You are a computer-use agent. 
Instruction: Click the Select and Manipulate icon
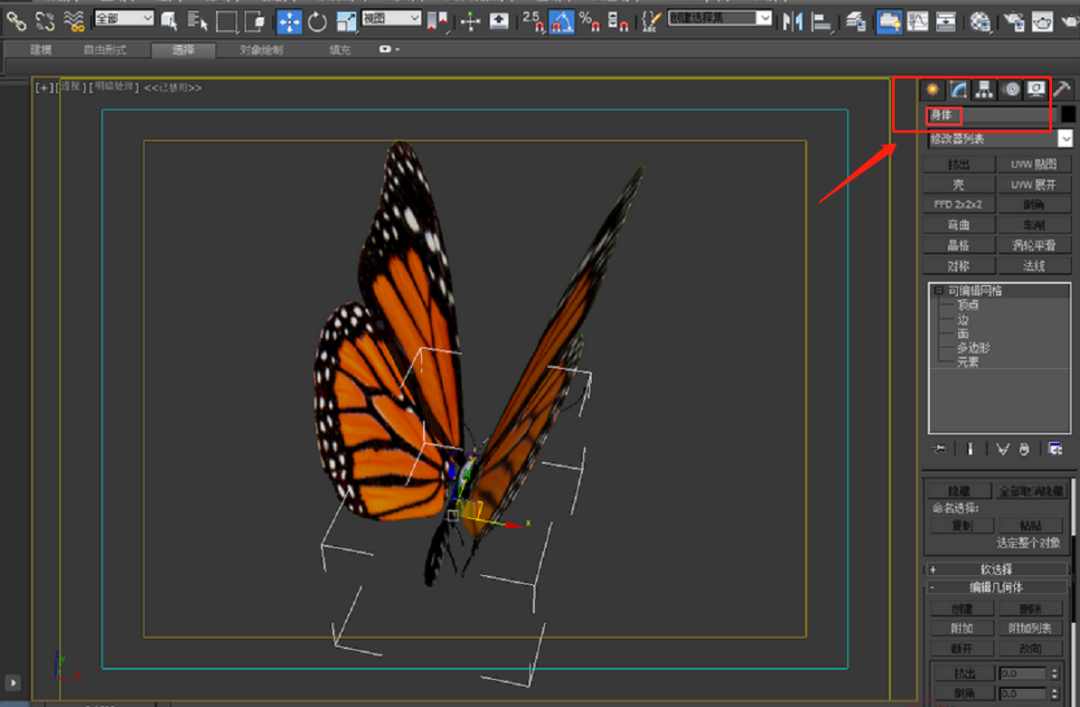click(470, 21)
